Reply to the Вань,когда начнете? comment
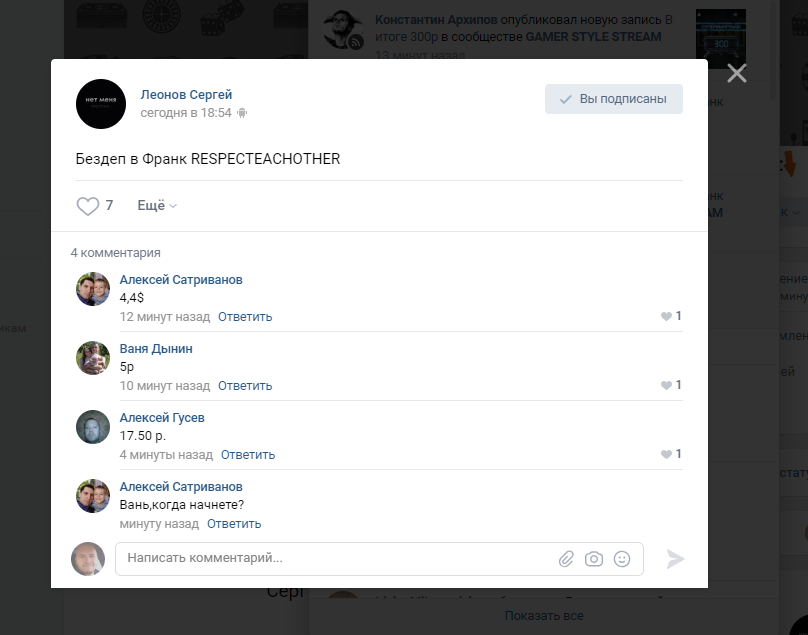Image resolution: width=808 pixels, height=635 pixels. (234, 524)
